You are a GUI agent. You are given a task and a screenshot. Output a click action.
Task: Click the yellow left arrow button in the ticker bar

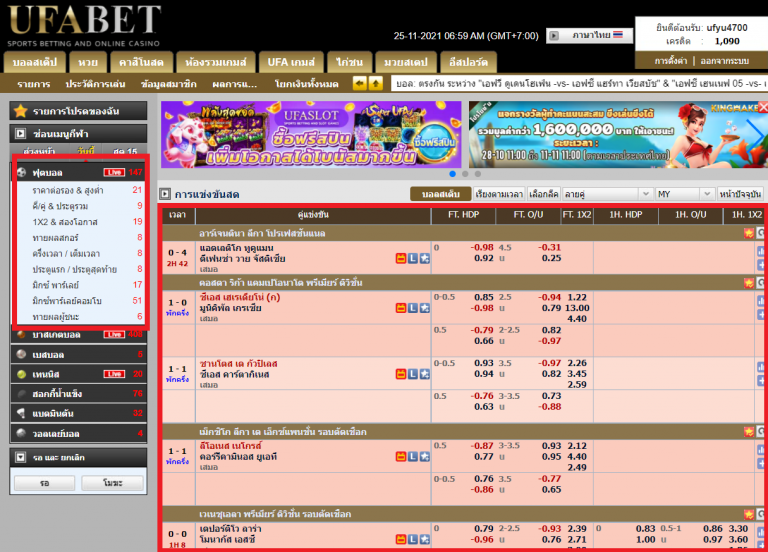[x=360, y=83]
